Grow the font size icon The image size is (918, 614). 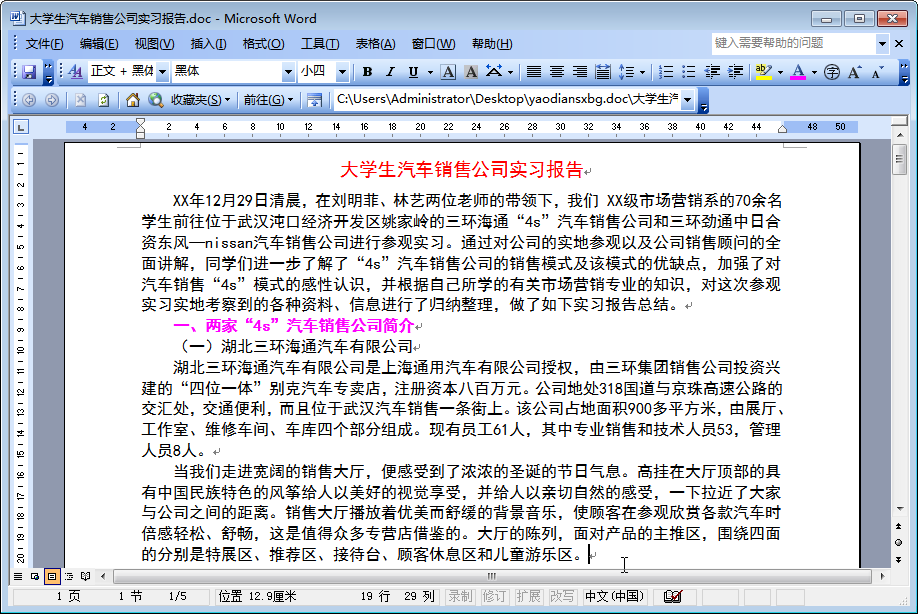coord(854,72)
